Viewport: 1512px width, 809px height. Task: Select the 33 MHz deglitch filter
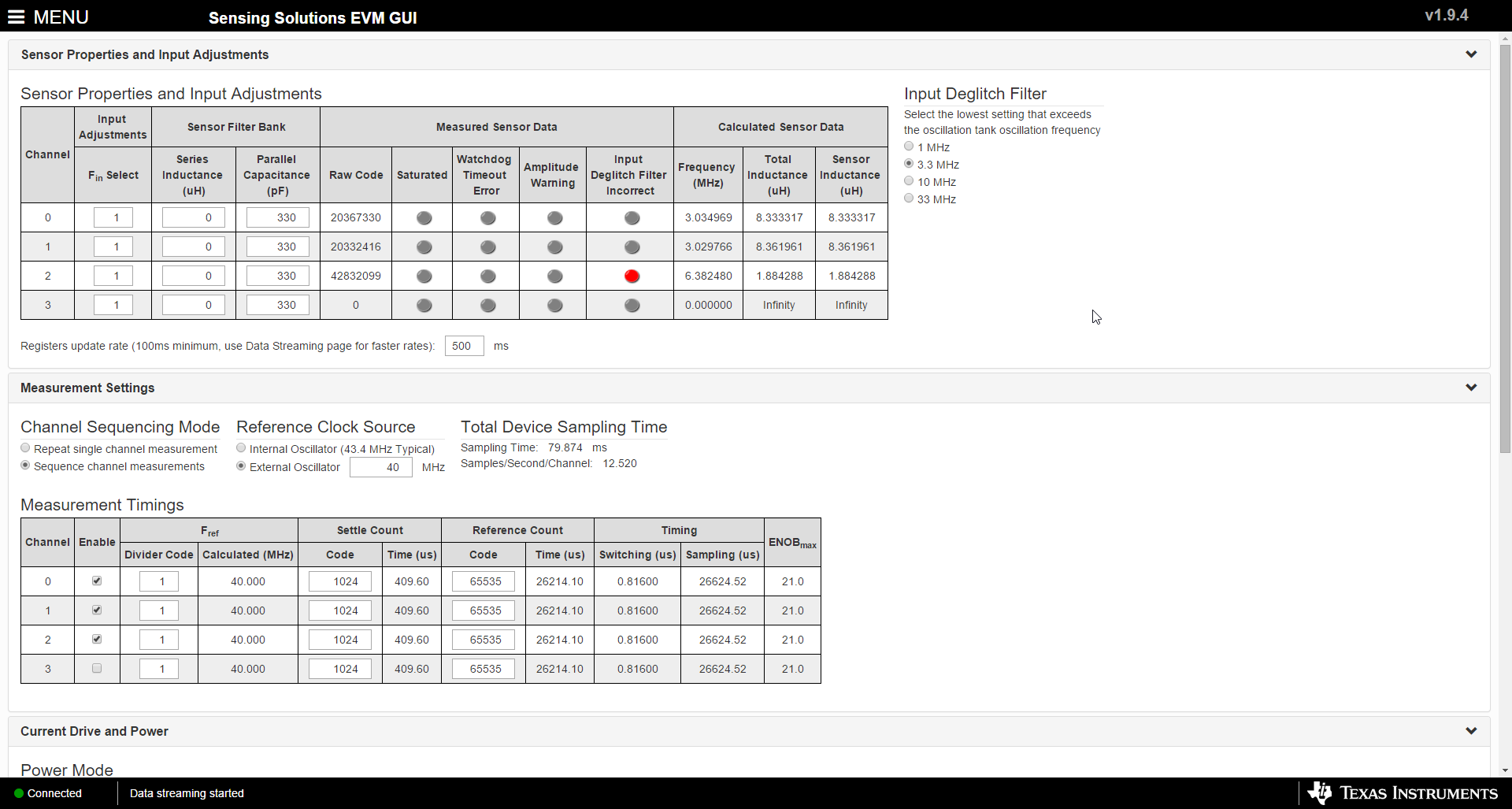click(x=909, y=199)
